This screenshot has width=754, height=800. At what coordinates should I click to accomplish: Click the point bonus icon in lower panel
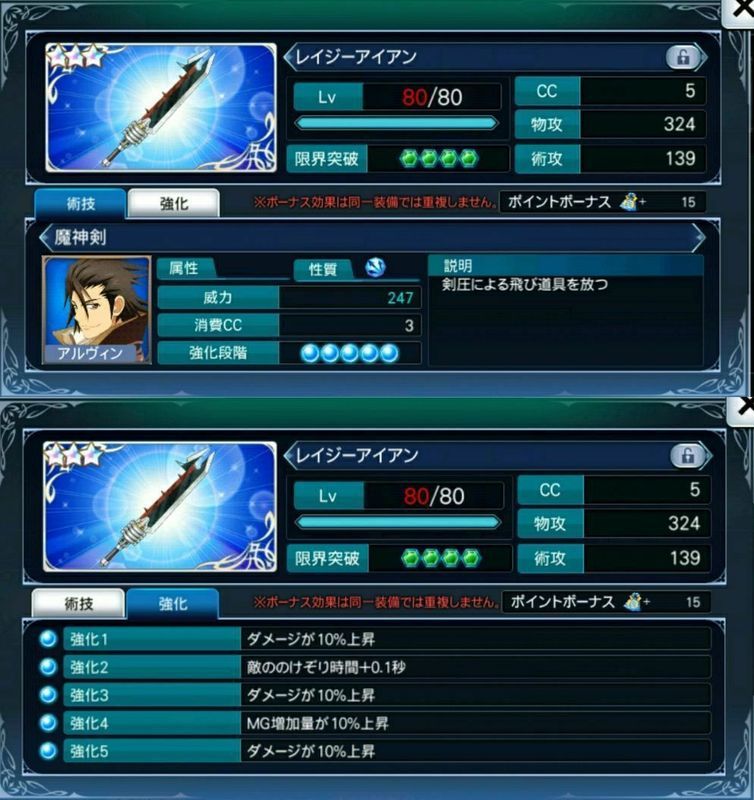pyautogui.click(x=634, y=602)
